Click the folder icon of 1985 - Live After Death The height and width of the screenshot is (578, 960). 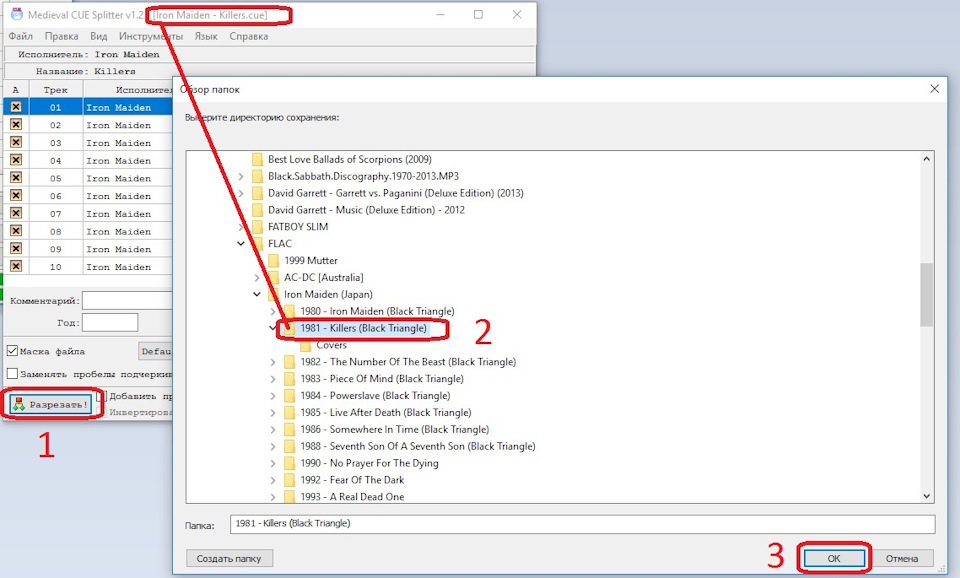click(x=290, y=413)
